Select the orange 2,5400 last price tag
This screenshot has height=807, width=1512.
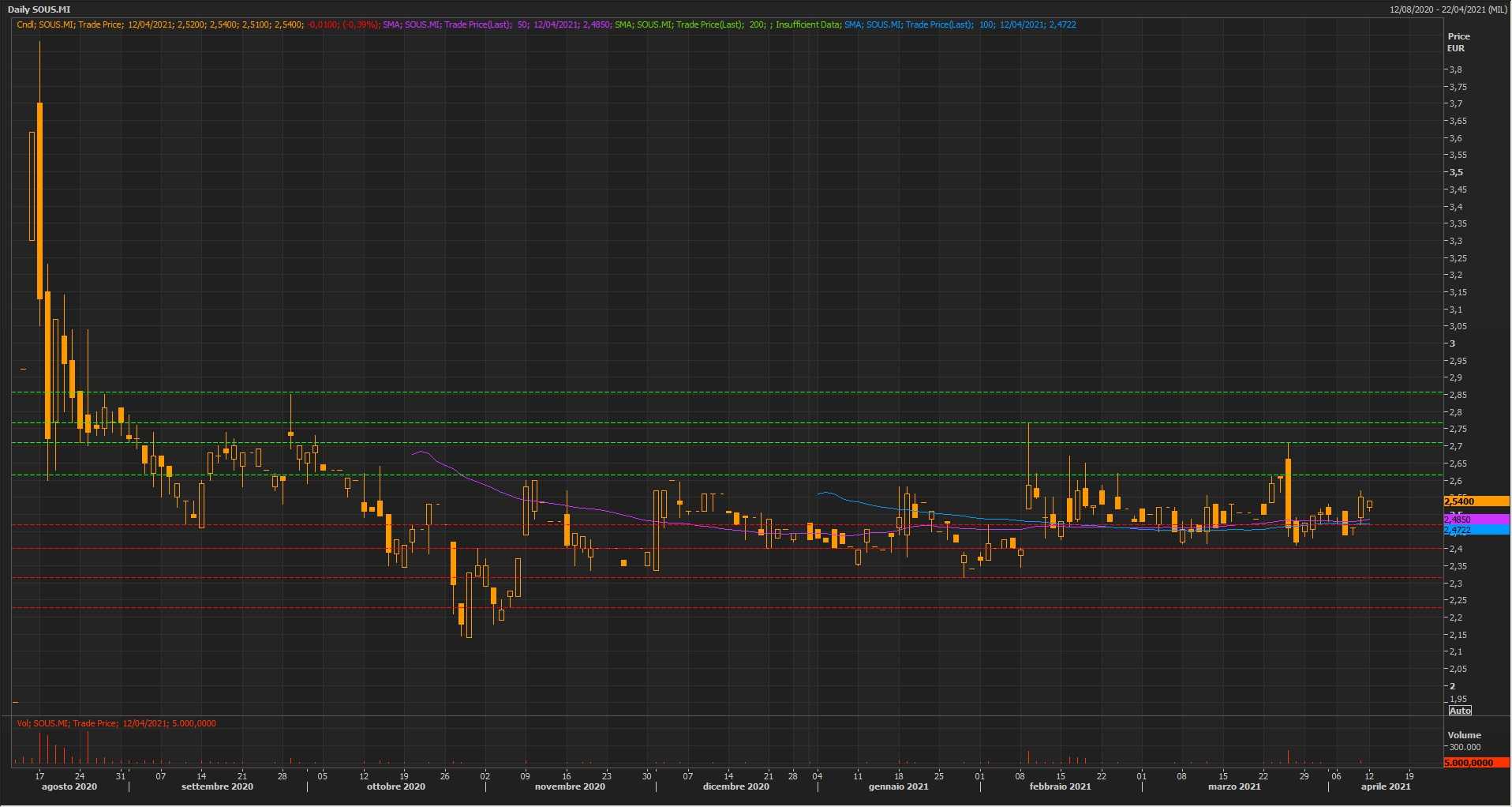pyautogui.click(x=1475, y=501)
